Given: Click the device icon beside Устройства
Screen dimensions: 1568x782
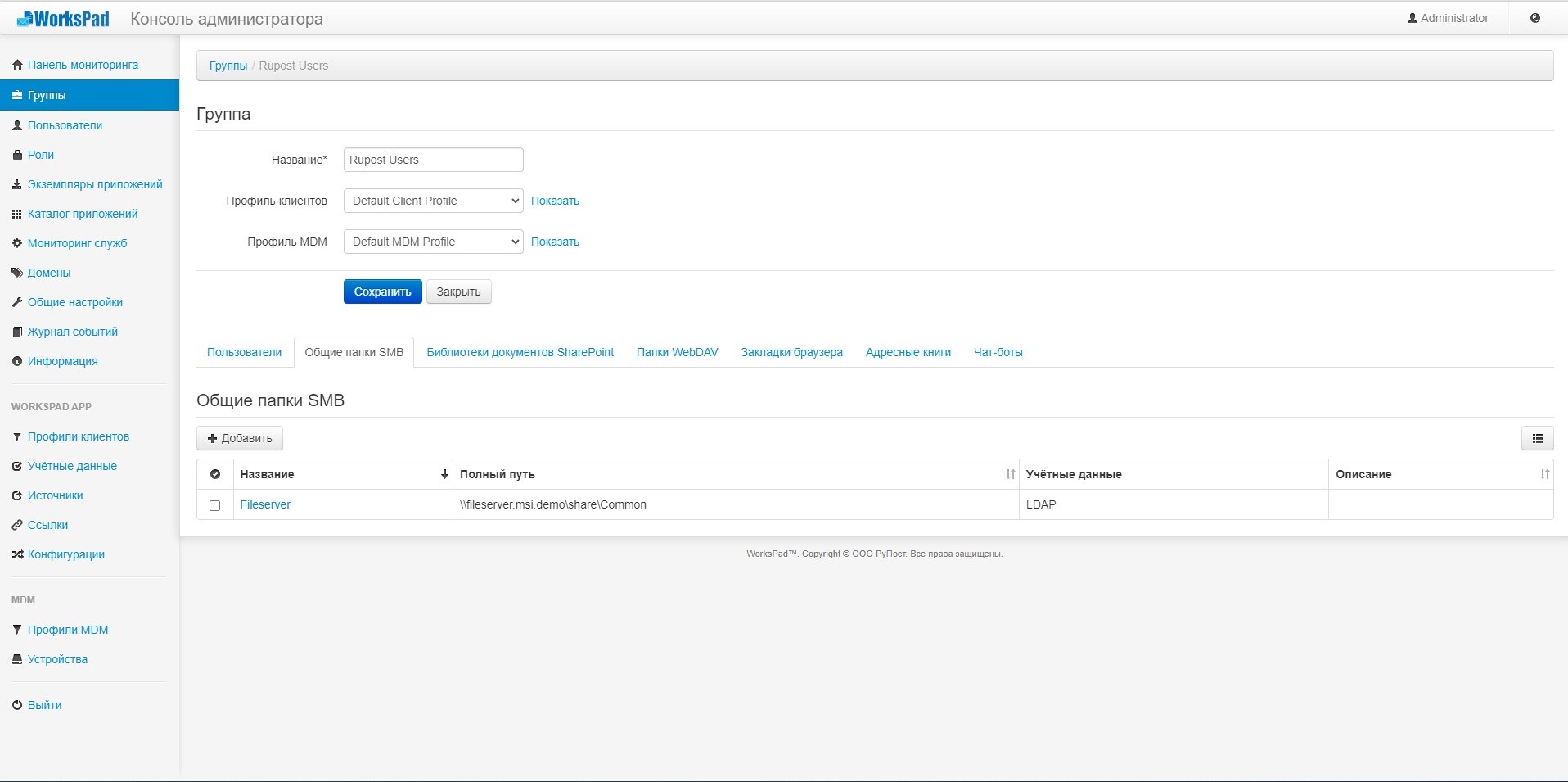Looking at the screenshot, I should click(x=17, y=659).
